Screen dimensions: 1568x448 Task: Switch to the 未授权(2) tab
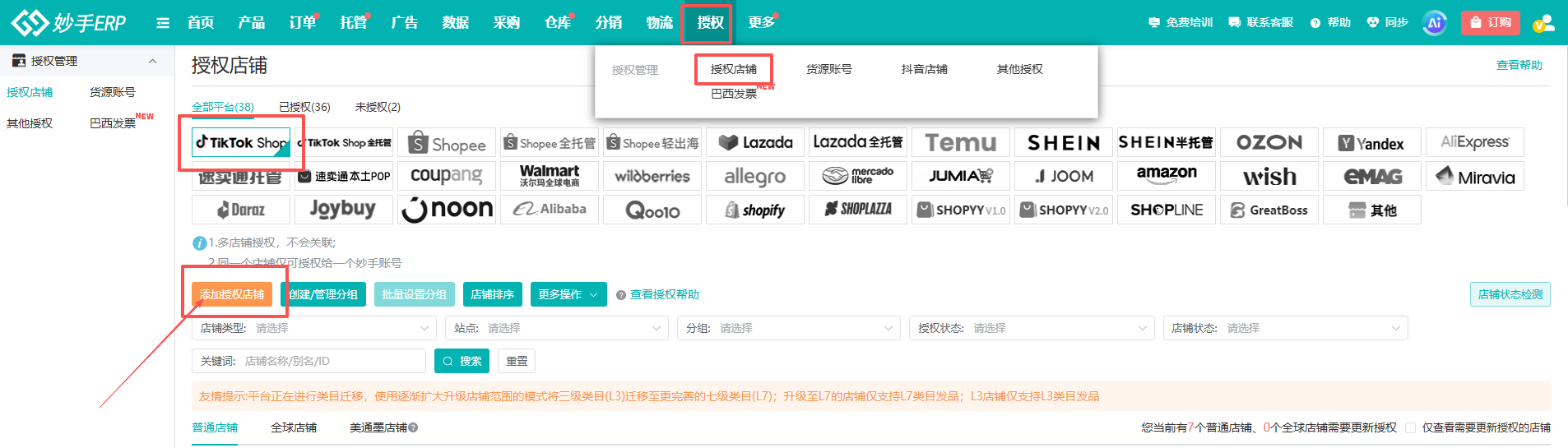(378, 107)
